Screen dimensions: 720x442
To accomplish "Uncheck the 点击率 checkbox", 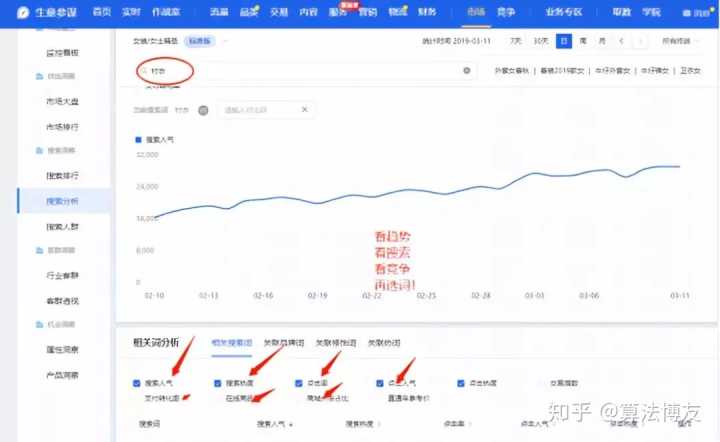I will click(x=298, y=383).
